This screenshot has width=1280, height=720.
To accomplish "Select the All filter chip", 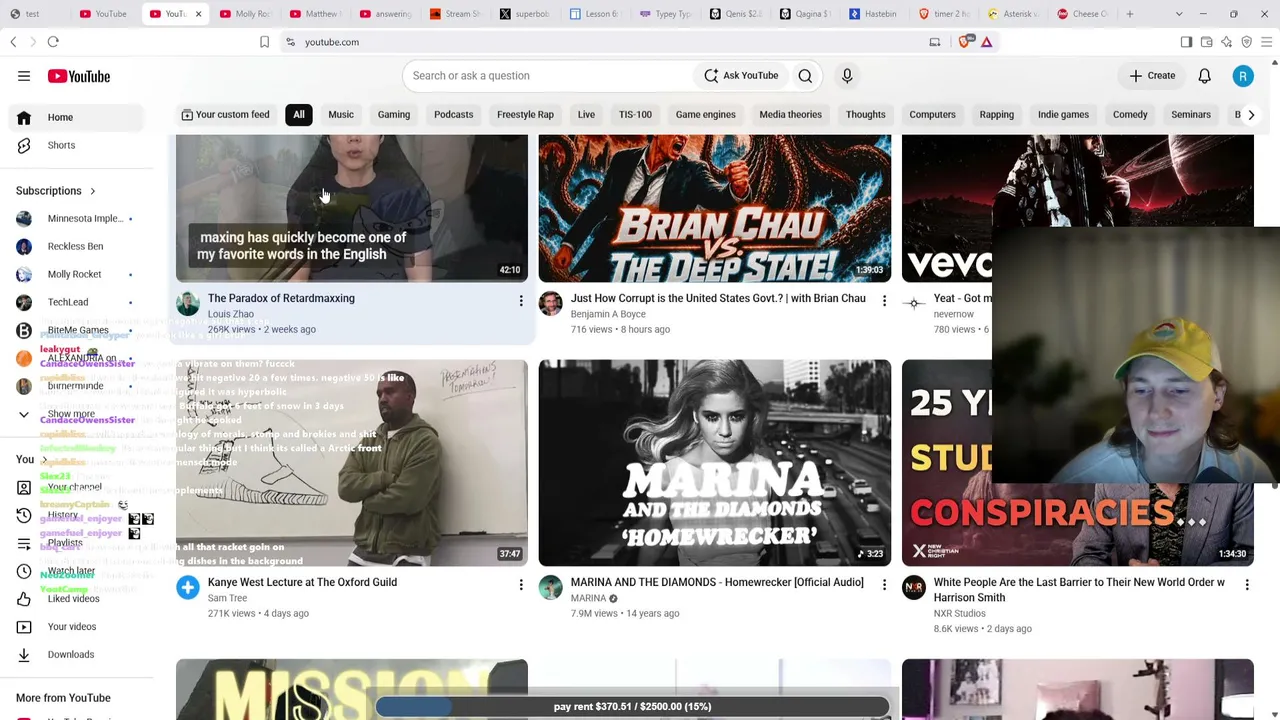I will click(299, 115).
